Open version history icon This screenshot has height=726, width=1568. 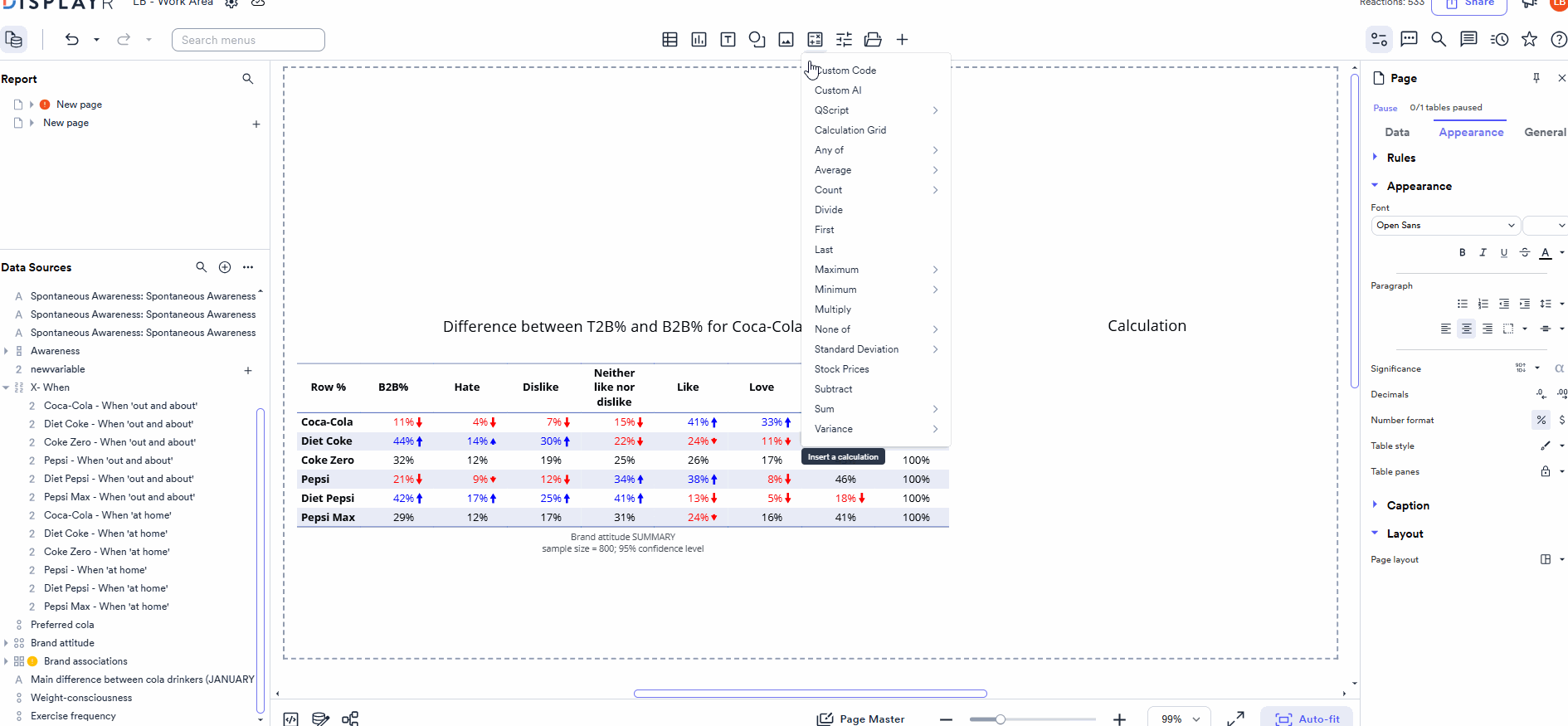(x=1499, y=39)
